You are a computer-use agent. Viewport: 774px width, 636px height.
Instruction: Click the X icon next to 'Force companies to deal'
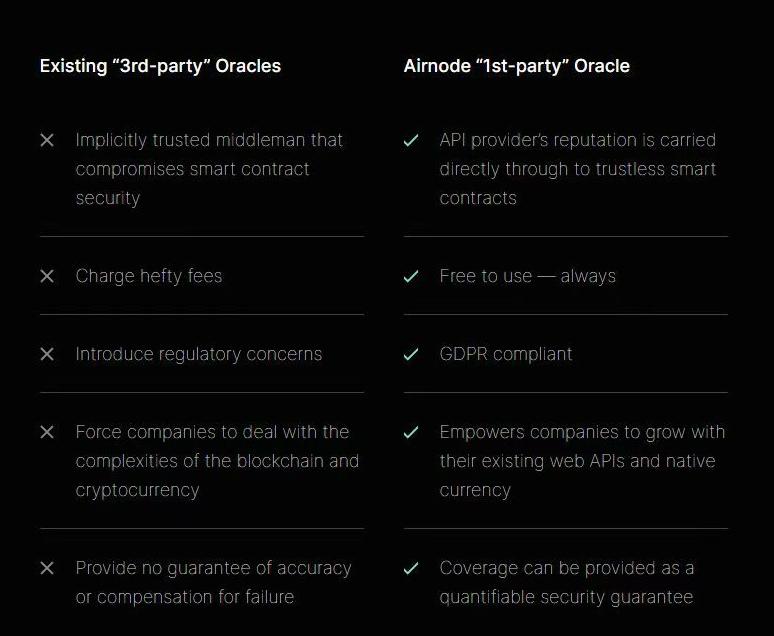pyautogui.click(x=47, y=432)
